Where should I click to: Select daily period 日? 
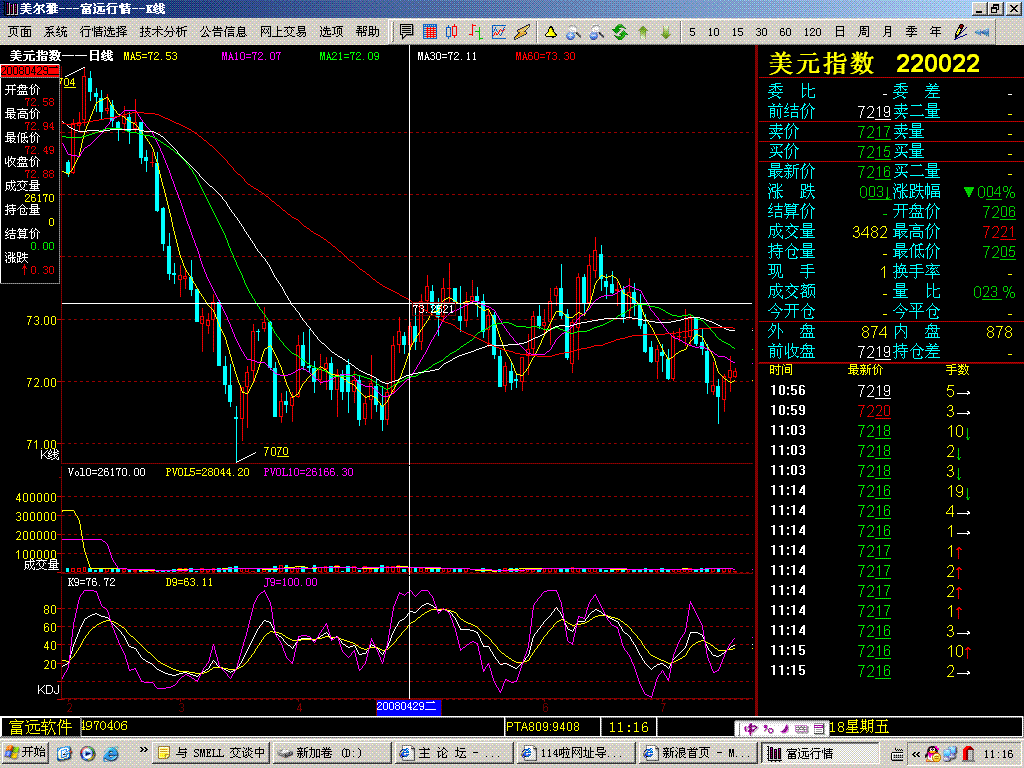[x=840, y=31]
